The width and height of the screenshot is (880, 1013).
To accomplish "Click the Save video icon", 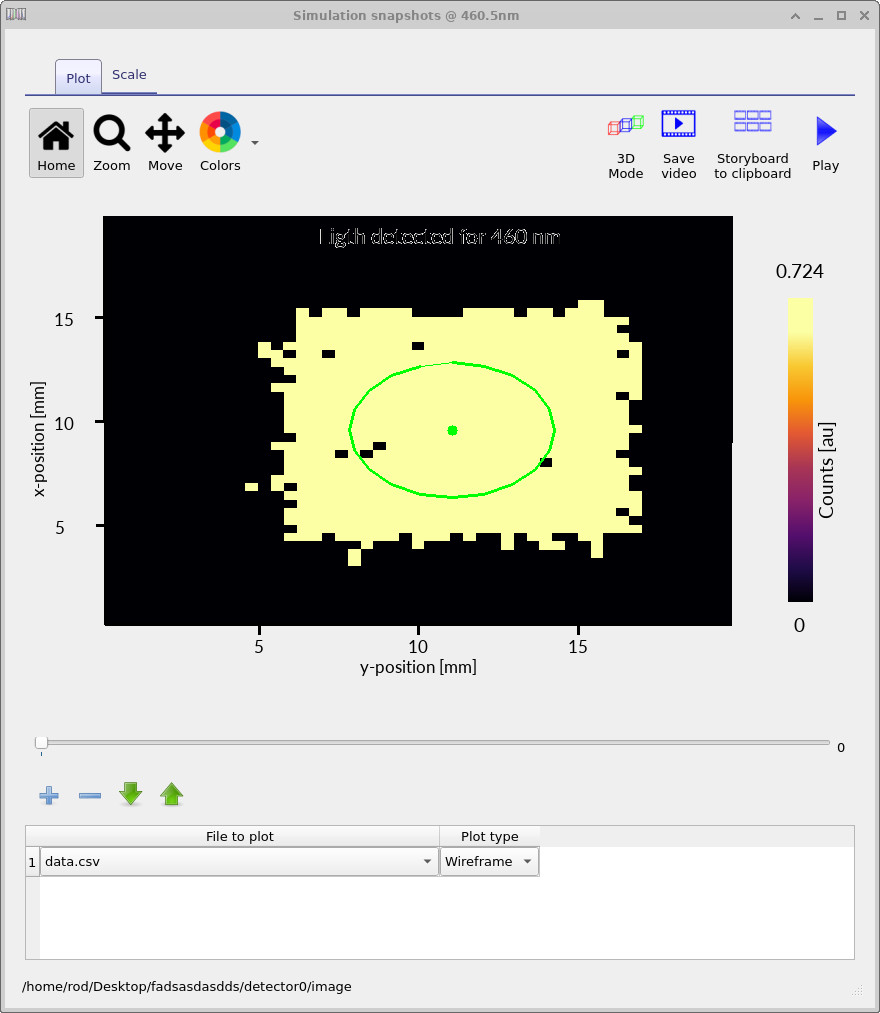I will [678, 140].
